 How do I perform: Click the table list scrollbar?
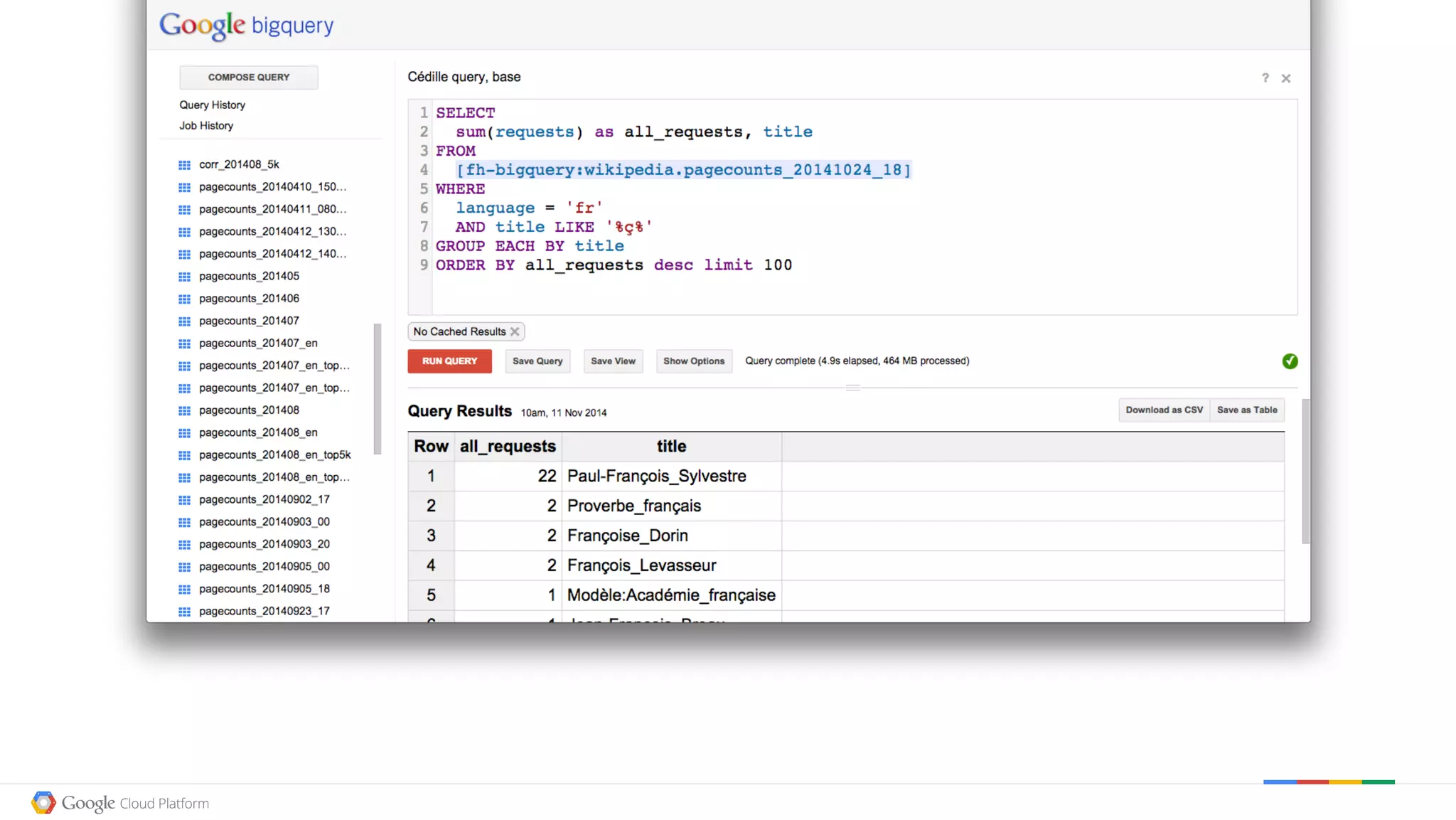(x=378, y=388)
